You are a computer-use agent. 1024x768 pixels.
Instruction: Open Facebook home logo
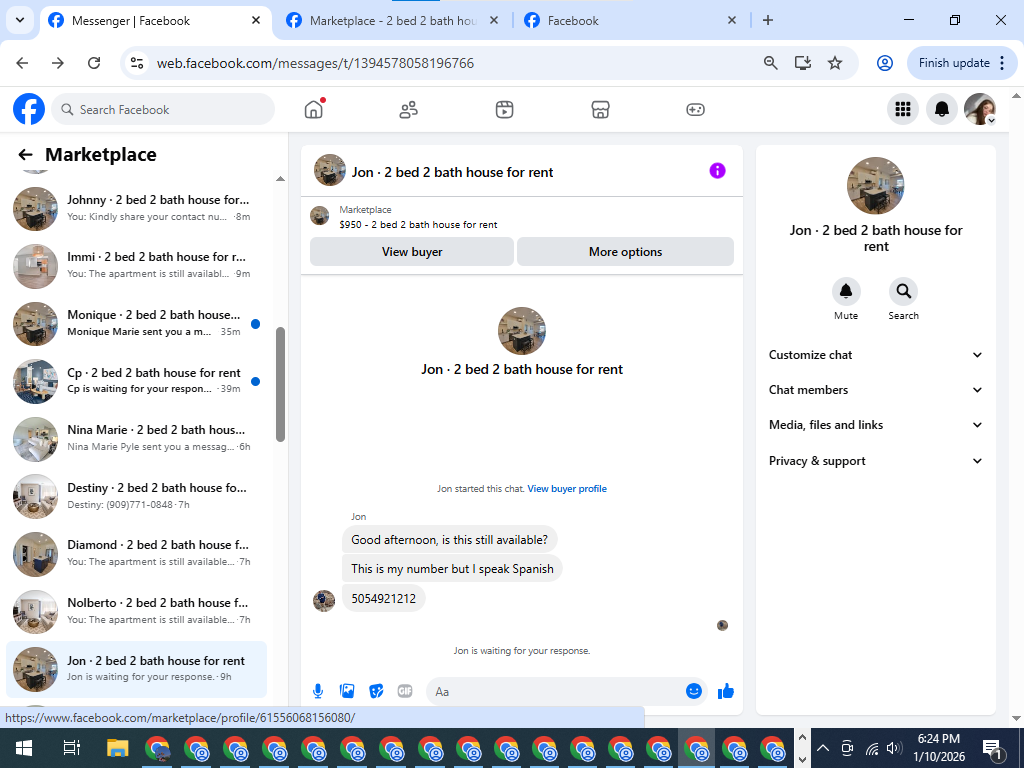pos(29,109)
